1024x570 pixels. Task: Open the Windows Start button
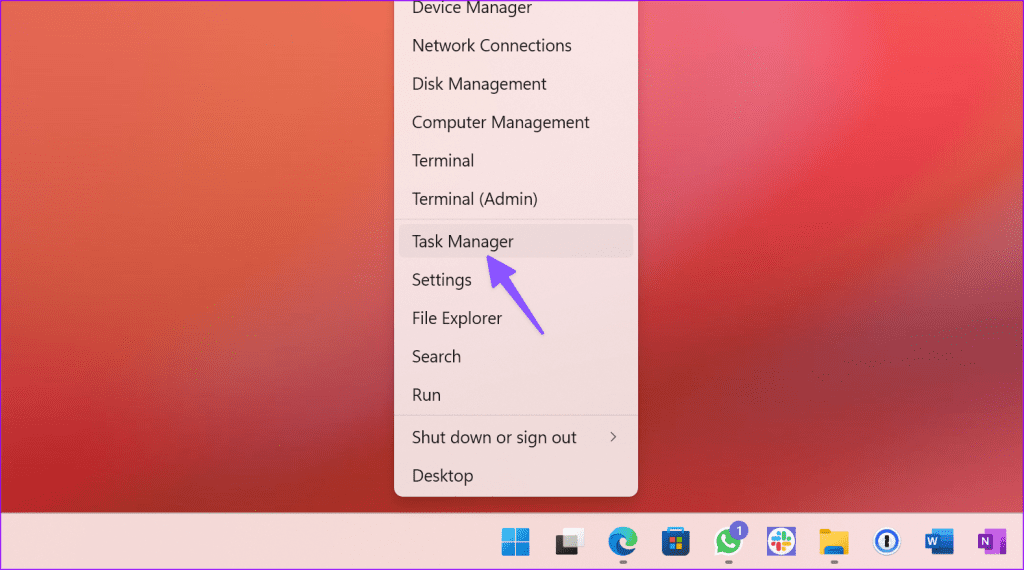click(x=515, y=541)
